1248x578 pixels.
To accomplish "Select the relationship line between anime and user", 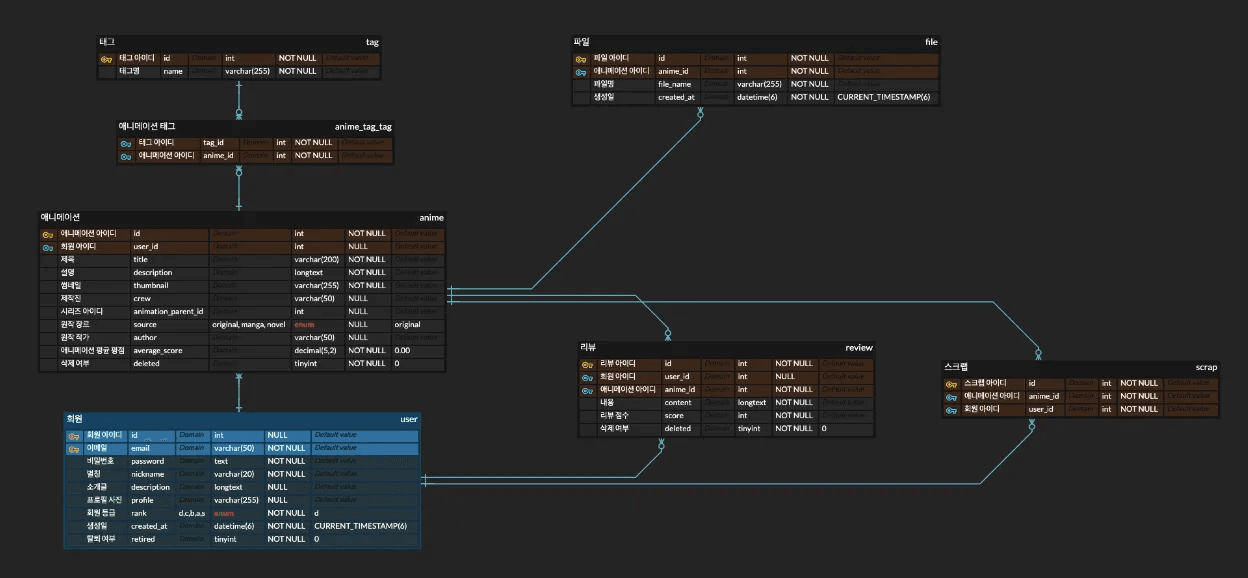I will coord(239,392).
